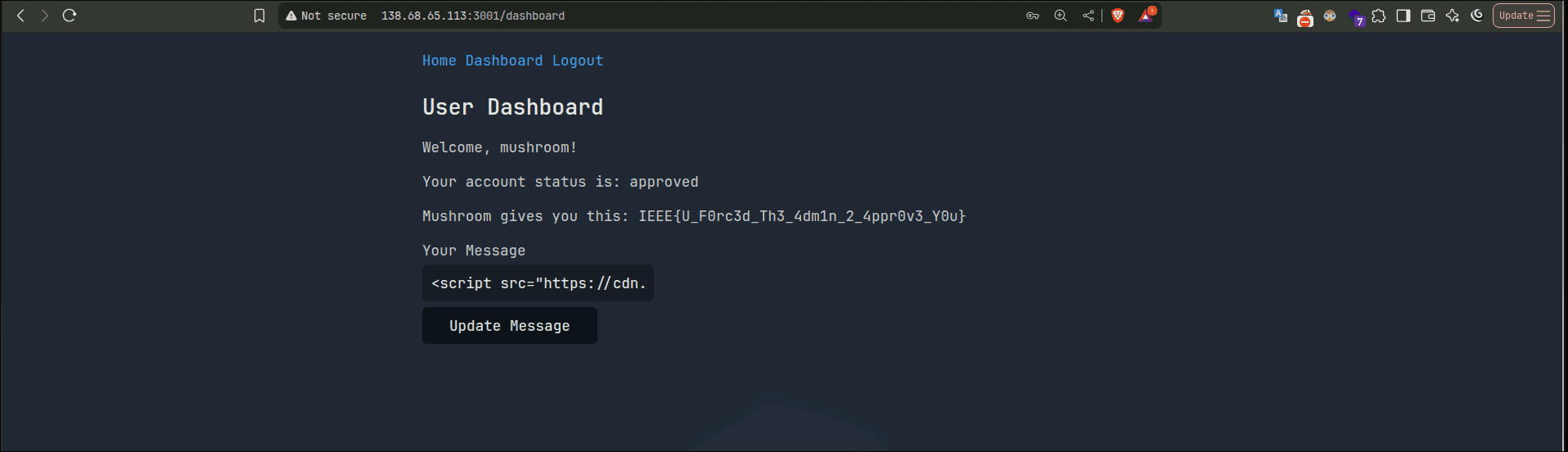This screenshot has width=1568, height=452.
Task: Share this page via the share icon
Action: coord(1088,16)
